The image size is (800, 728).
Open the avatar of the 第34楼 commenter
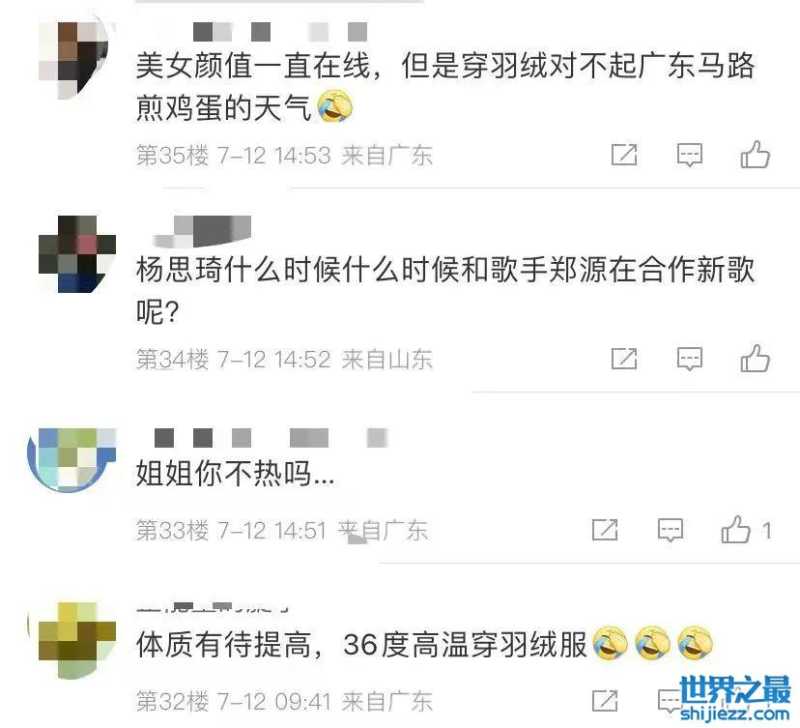(77, 254)
